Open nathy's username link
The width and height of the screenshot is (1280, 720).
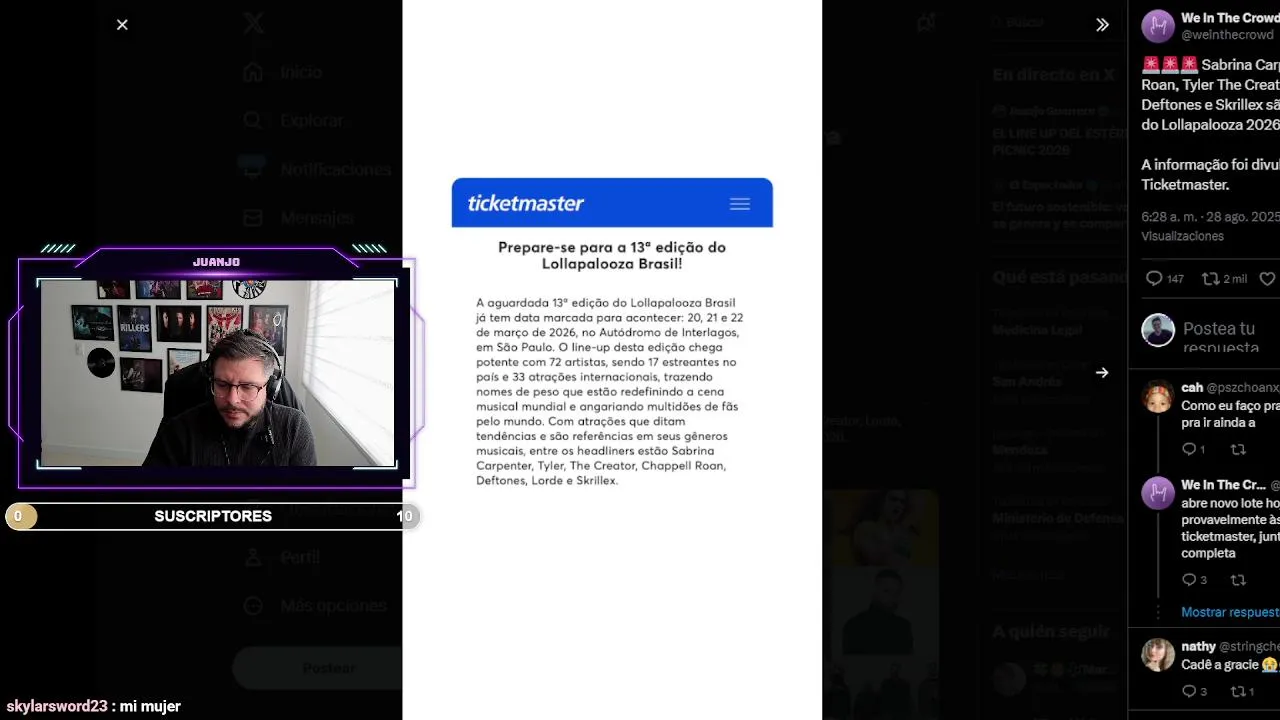pos(1198,646)
